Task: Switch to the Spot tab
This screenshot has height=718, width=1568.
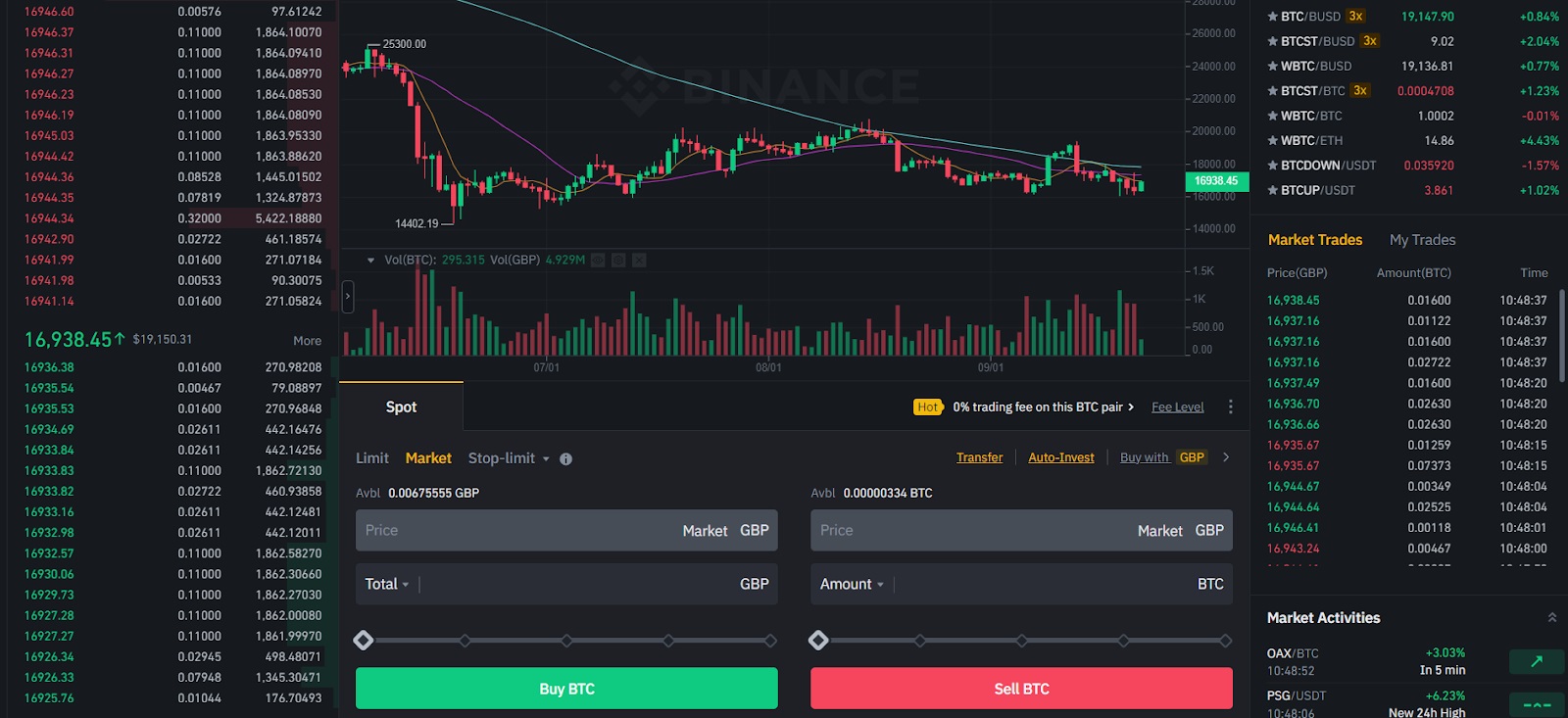Action: [401, 407]
